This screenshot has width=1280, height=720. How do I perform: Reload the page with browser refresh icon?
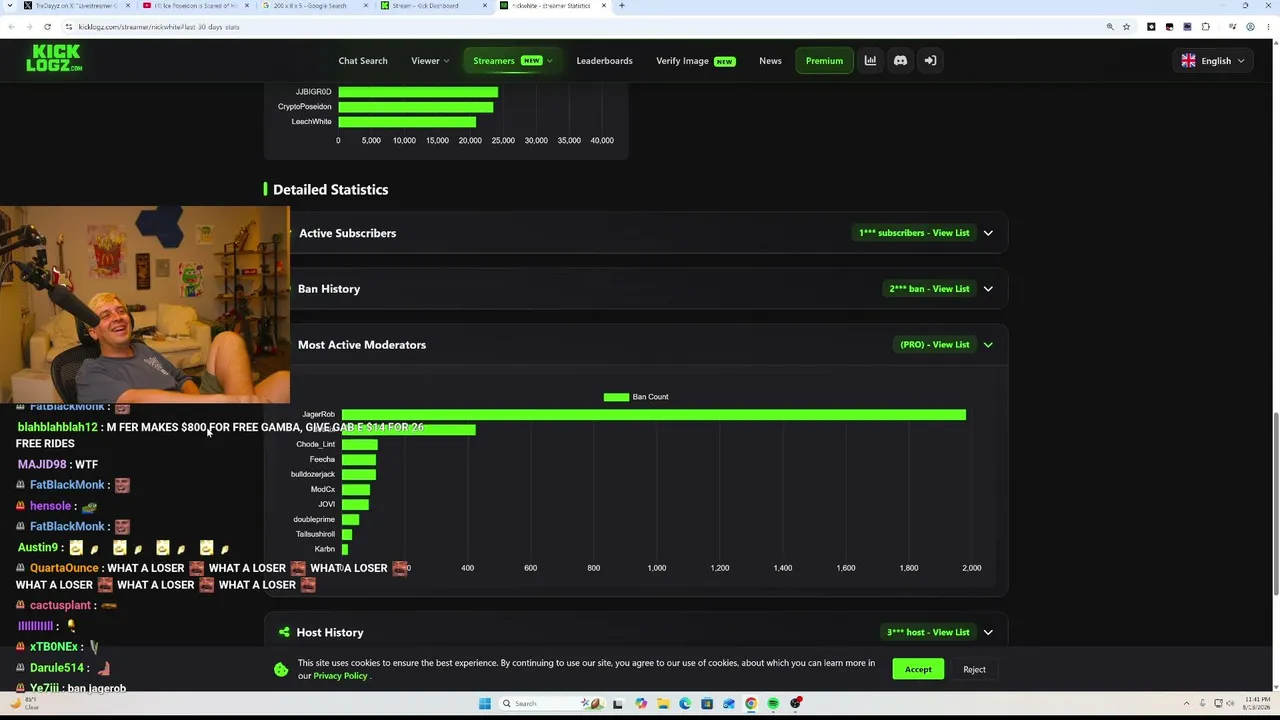pyautogui.click(x=47, y=27)
